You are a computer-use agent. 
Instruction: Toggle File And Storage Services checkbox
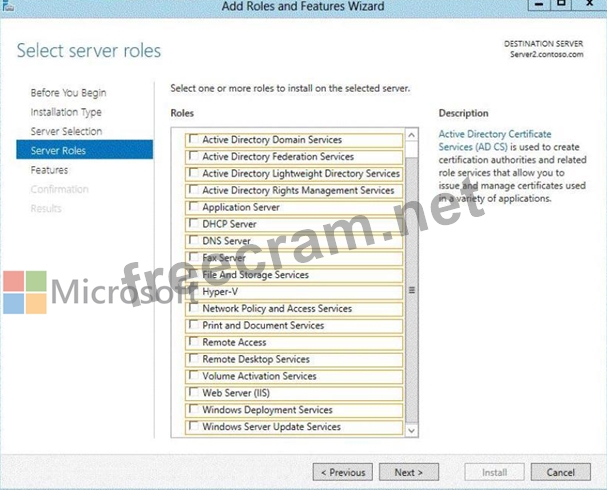click(194, 274)
